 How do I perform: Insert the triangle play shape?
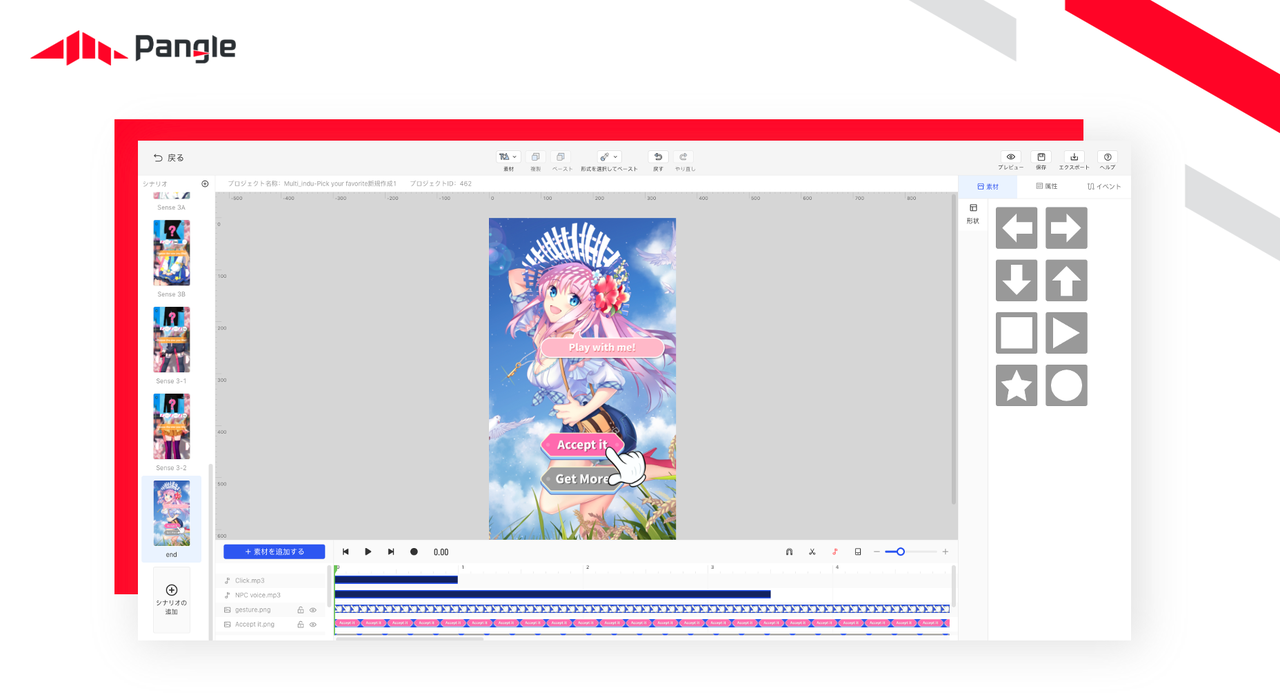(x=1066, y=333)
